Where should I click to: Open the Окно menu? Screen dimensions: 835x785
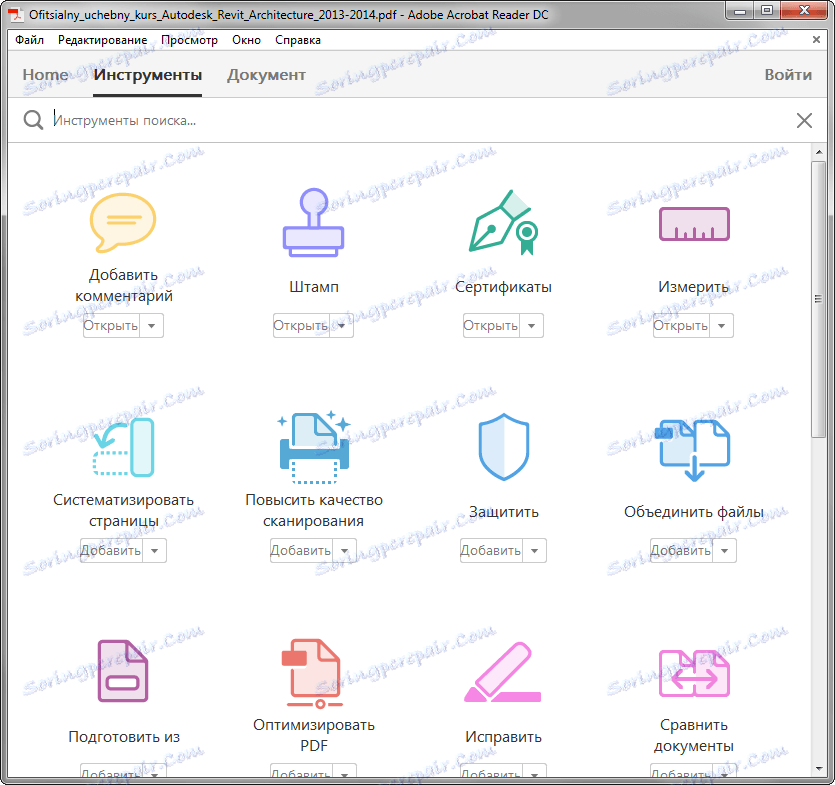point(247,40)
